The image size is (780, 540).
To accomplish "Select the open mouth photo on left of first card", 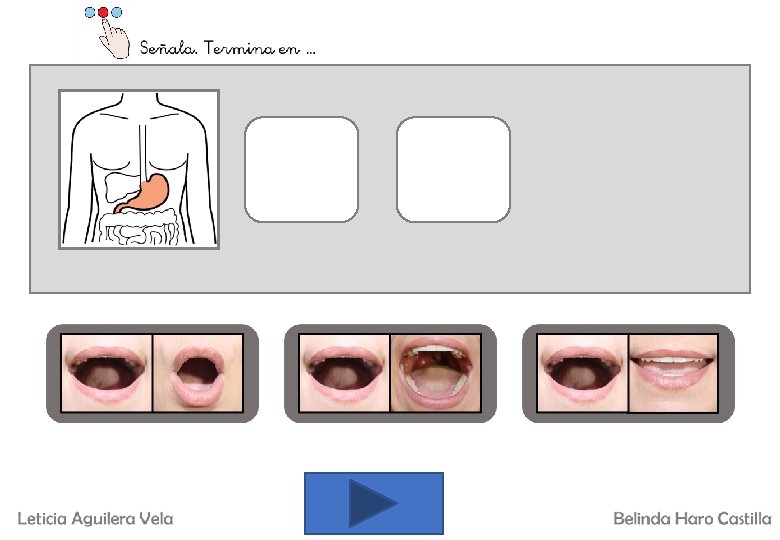I will click(106, 373).
